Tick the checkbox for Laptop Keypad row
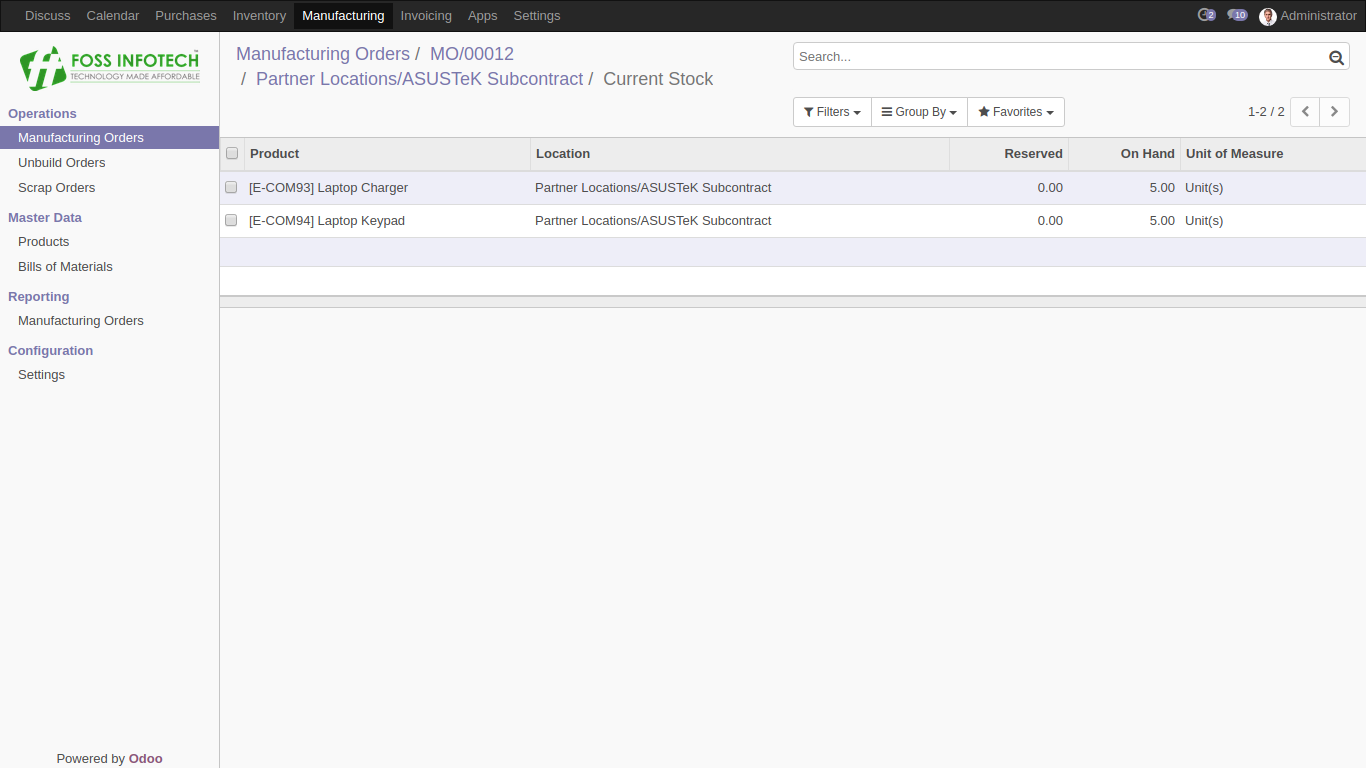This screenshot has width=1366, height=768. point(231,220)
